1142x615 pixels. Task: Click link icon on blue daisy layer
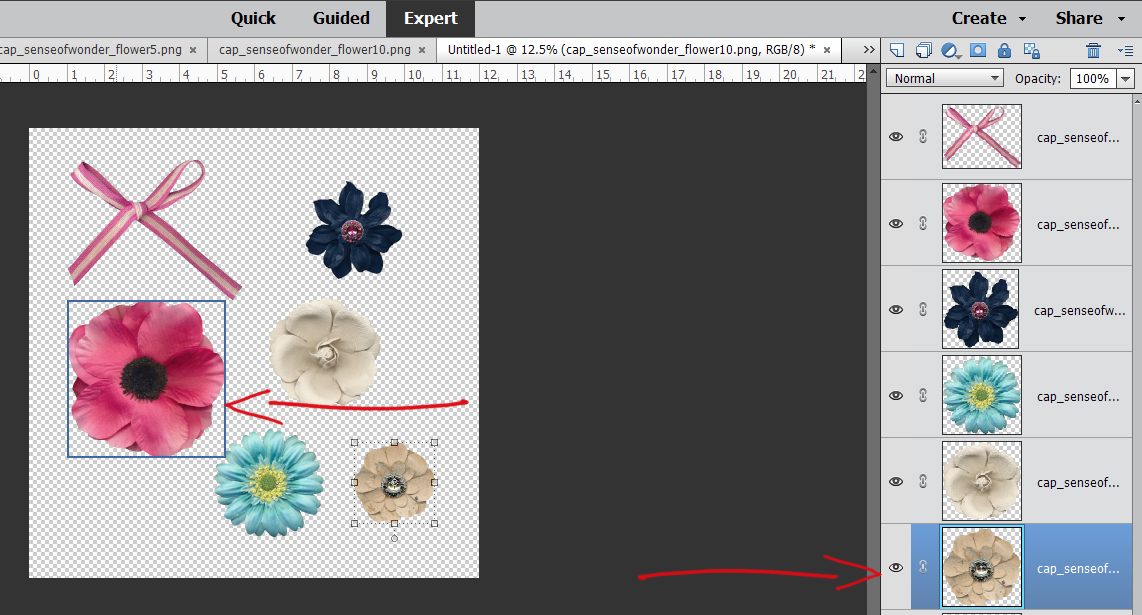(x=923, y=395)
